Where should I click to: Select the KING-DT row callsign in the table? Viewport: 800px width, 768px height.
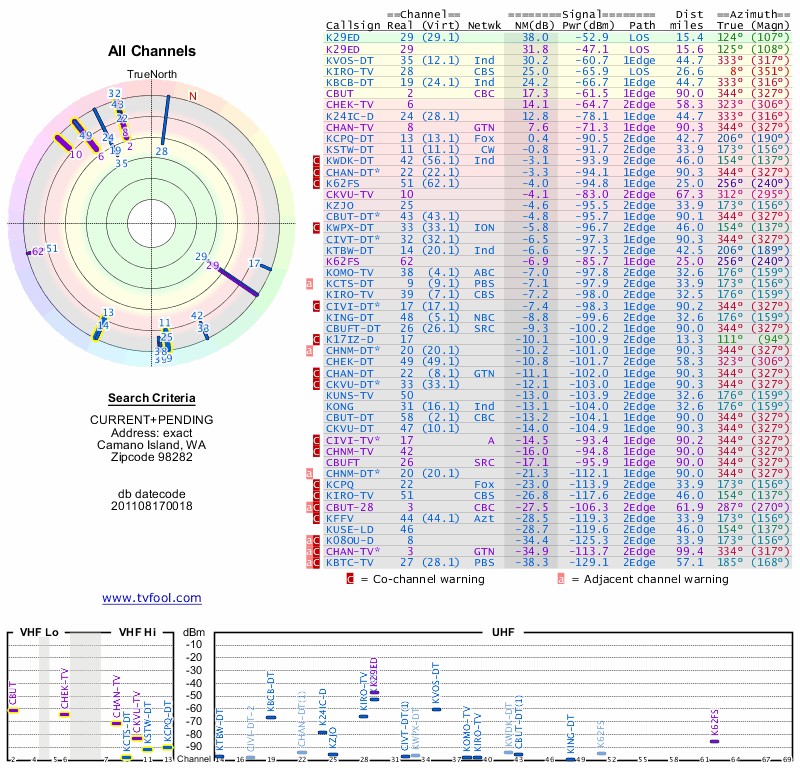pyautogui.click(x=351, y=317)
